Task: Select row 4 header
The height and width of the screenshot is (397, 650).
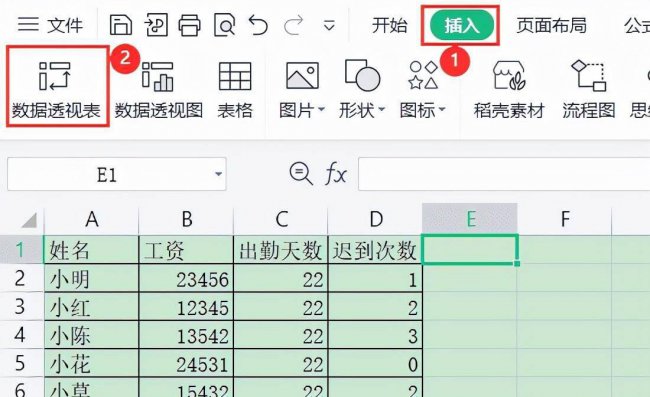Action: 21,334
